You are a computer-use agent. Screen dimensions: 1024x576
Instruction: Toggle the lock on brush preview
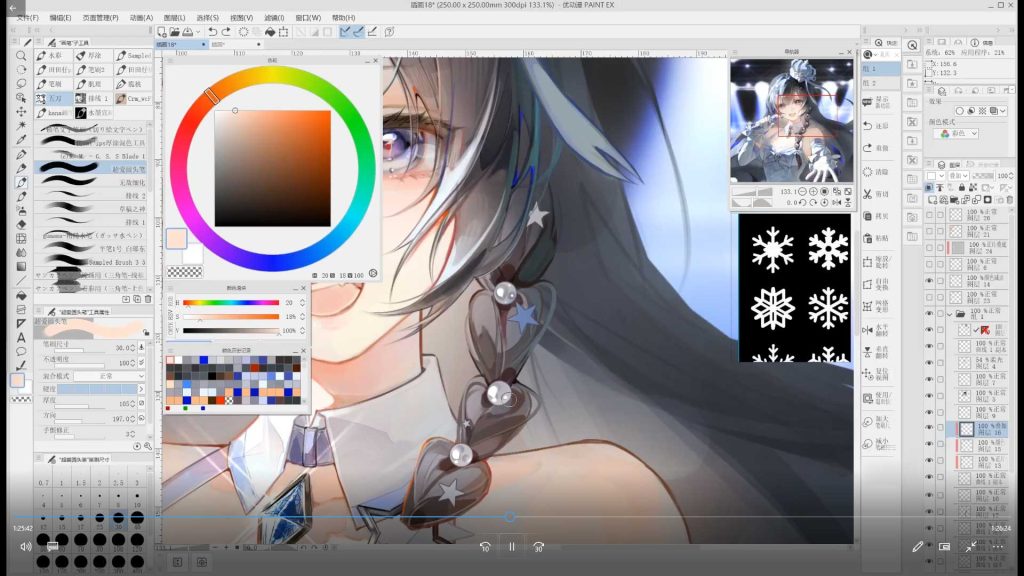tap(146, 332)
